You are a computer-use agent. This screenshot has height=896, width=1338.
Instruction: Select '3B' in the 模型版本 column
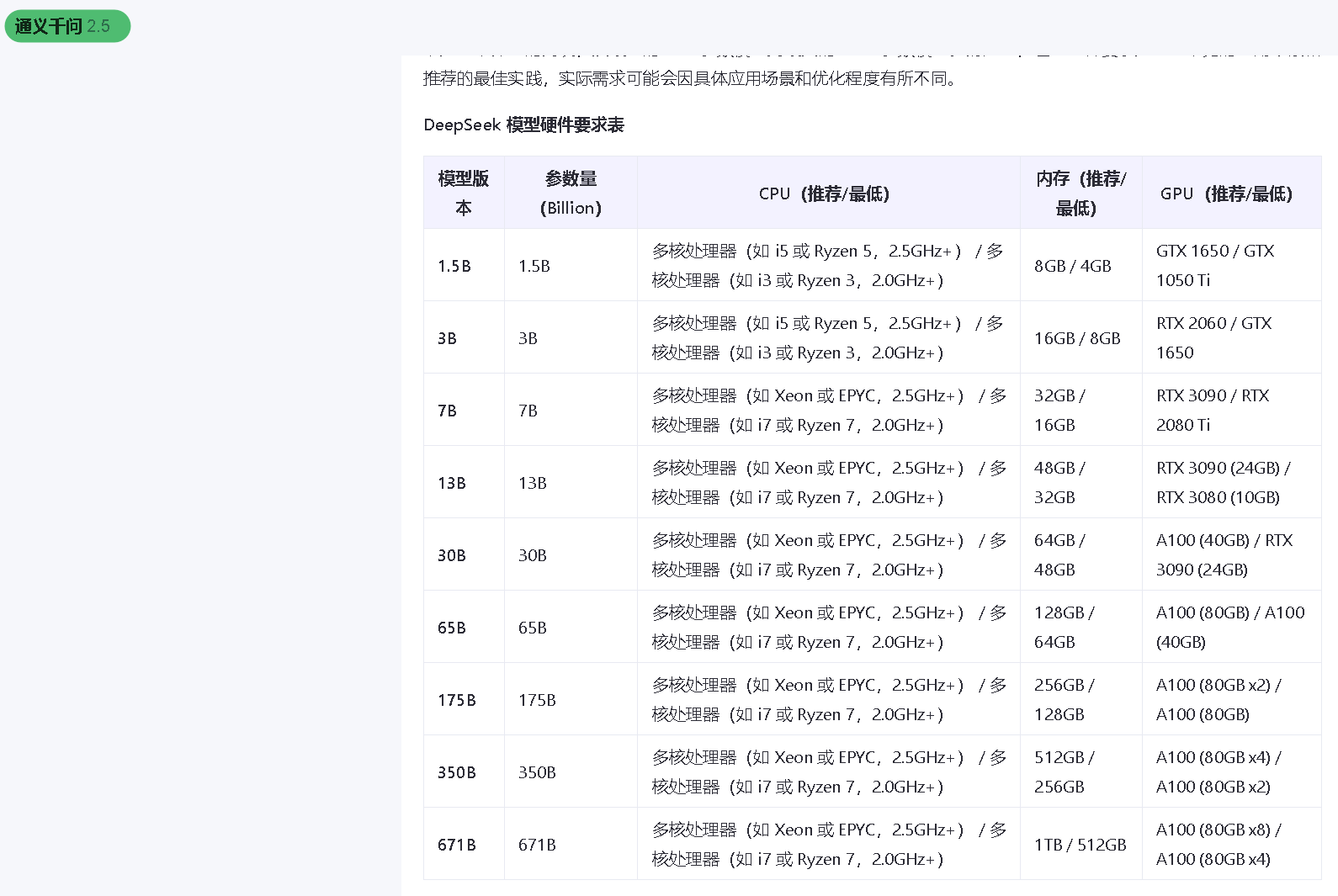(447, 338)
